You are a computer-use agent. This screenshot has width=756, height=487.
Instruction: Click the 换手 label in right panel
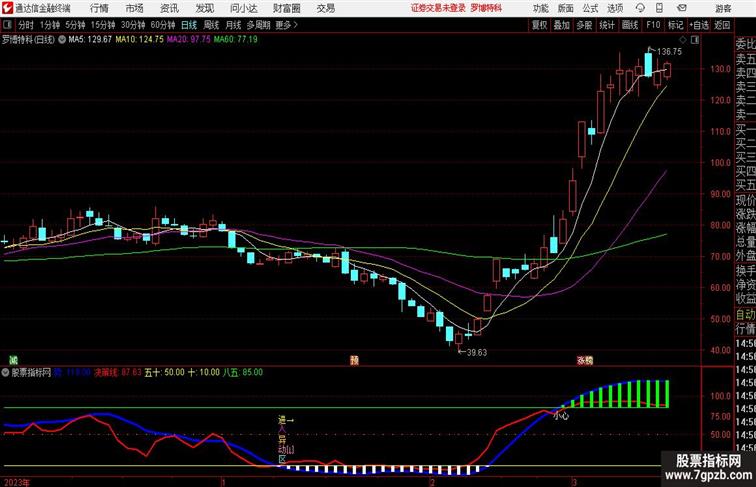(x=745, y=270)
